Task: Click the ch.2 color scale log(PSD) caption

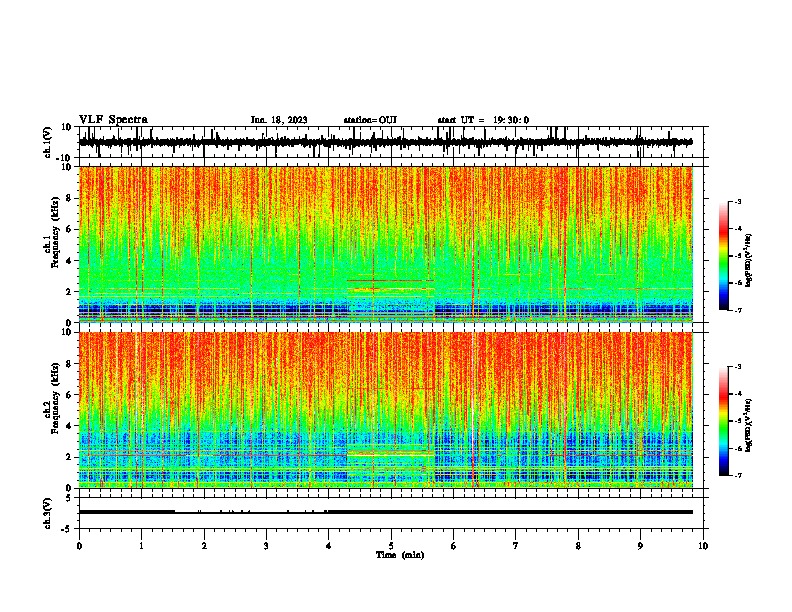Action: click(x=748, y=425)
